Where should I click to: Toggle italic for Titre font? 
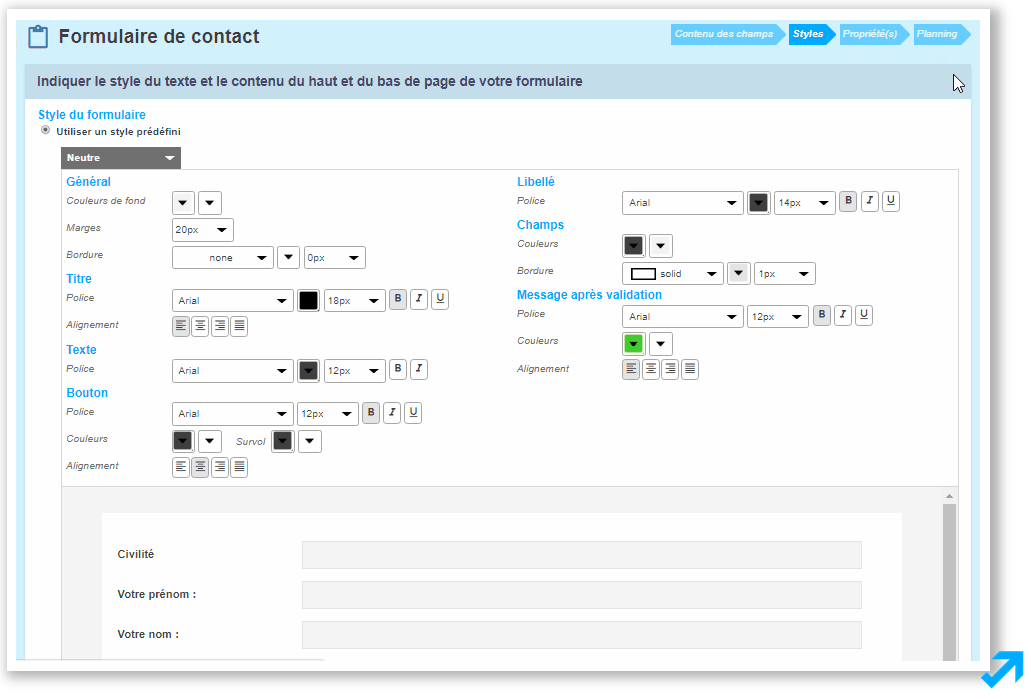point(419,299)
